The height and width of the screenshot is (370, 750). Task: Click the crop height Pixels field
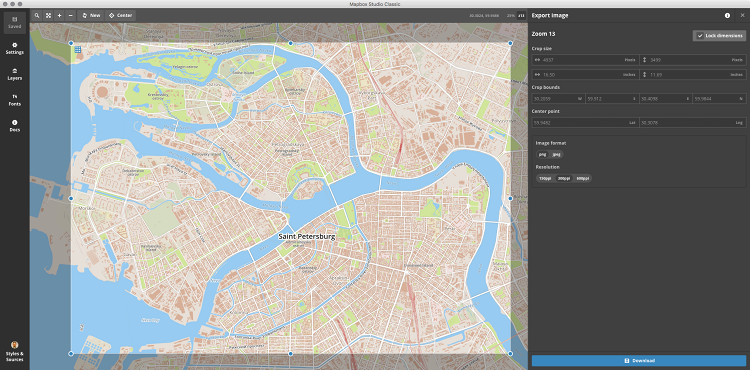(x=693, y=60)
